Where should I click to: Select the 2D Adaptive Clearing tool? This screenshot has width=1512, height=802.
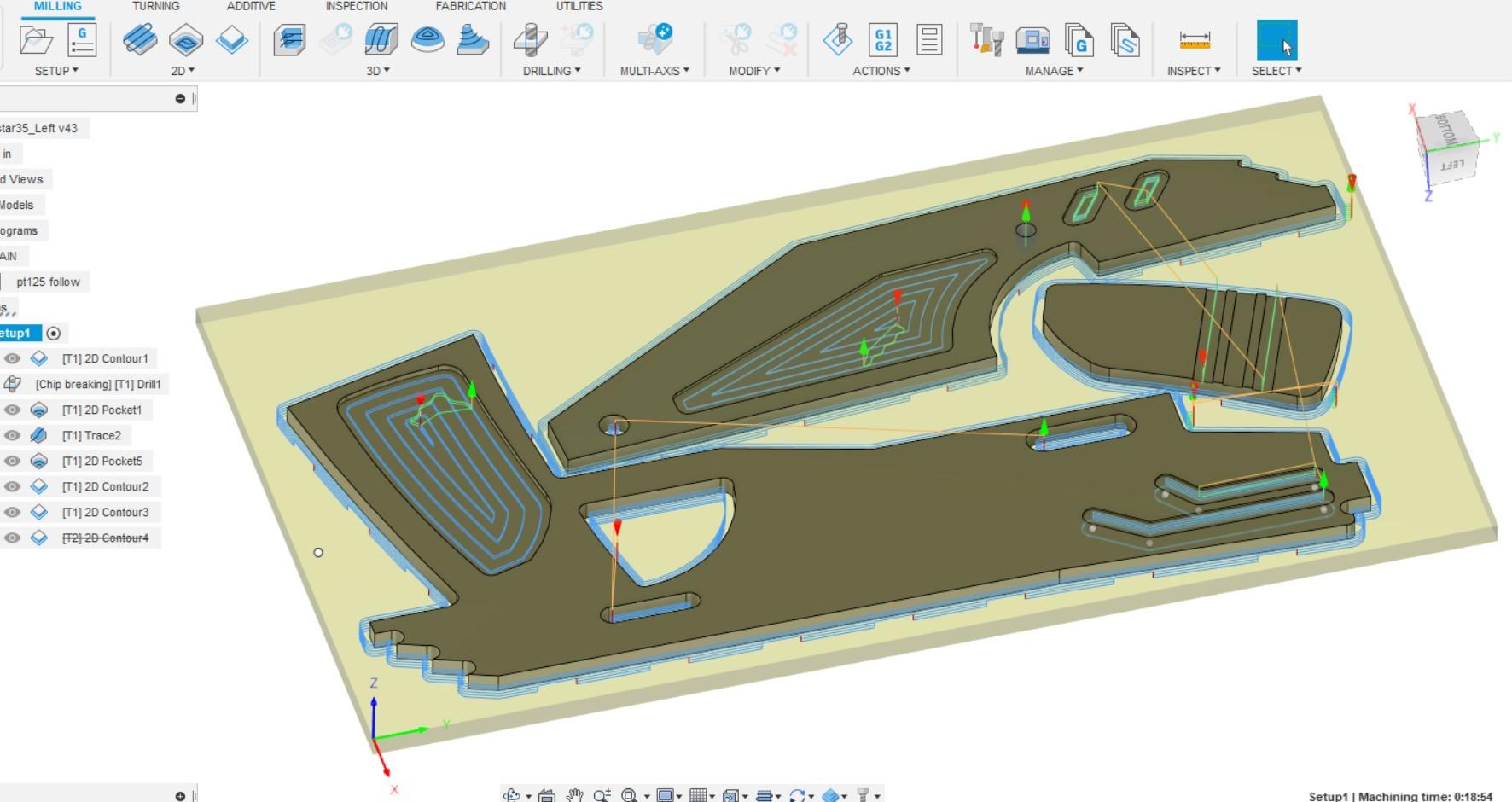(140, 40)
